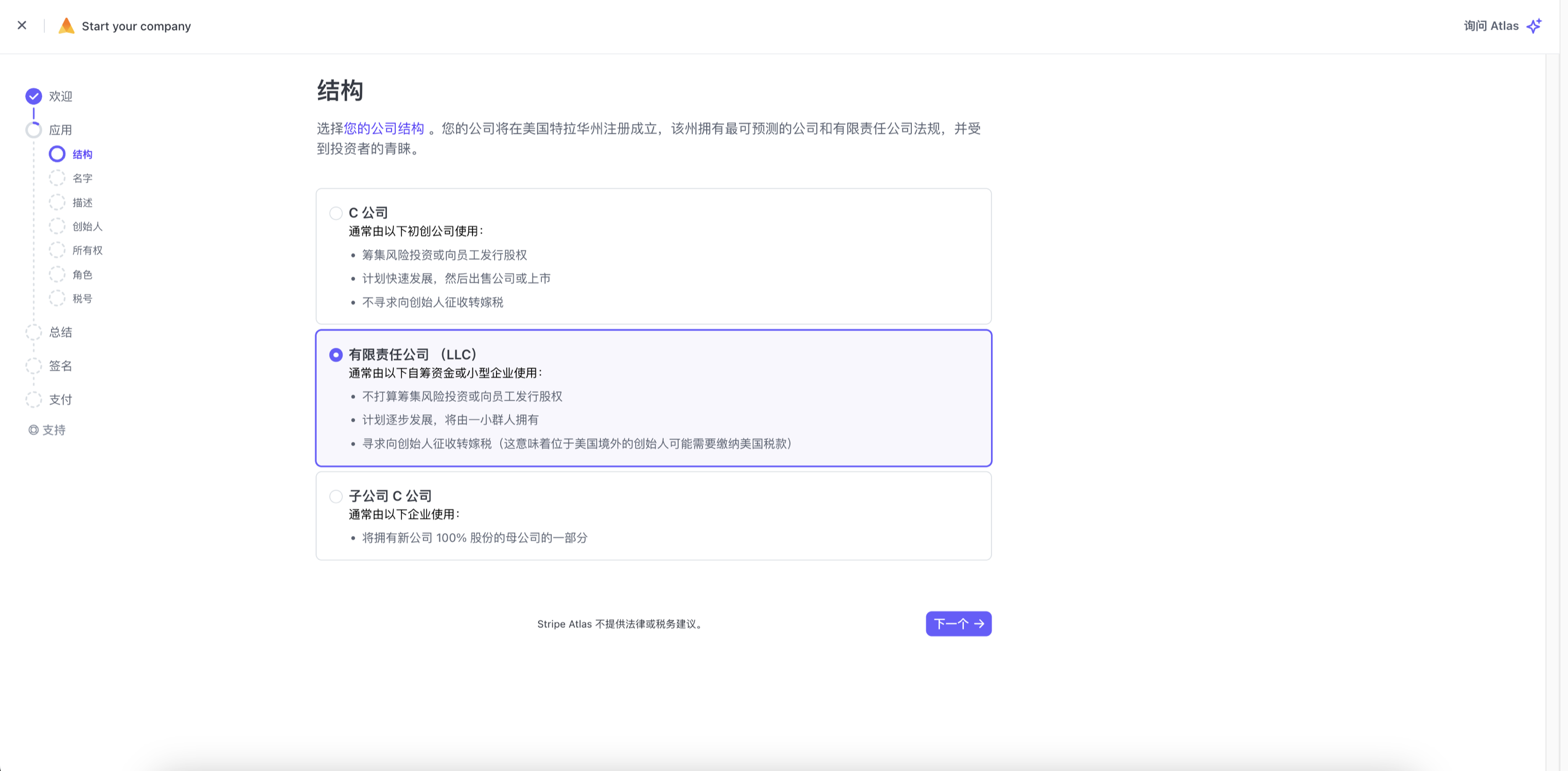Jump to the 税号 sidebar step
Image resolution: width=1568 pixels, height=771 pixels.
pos(82,299)
